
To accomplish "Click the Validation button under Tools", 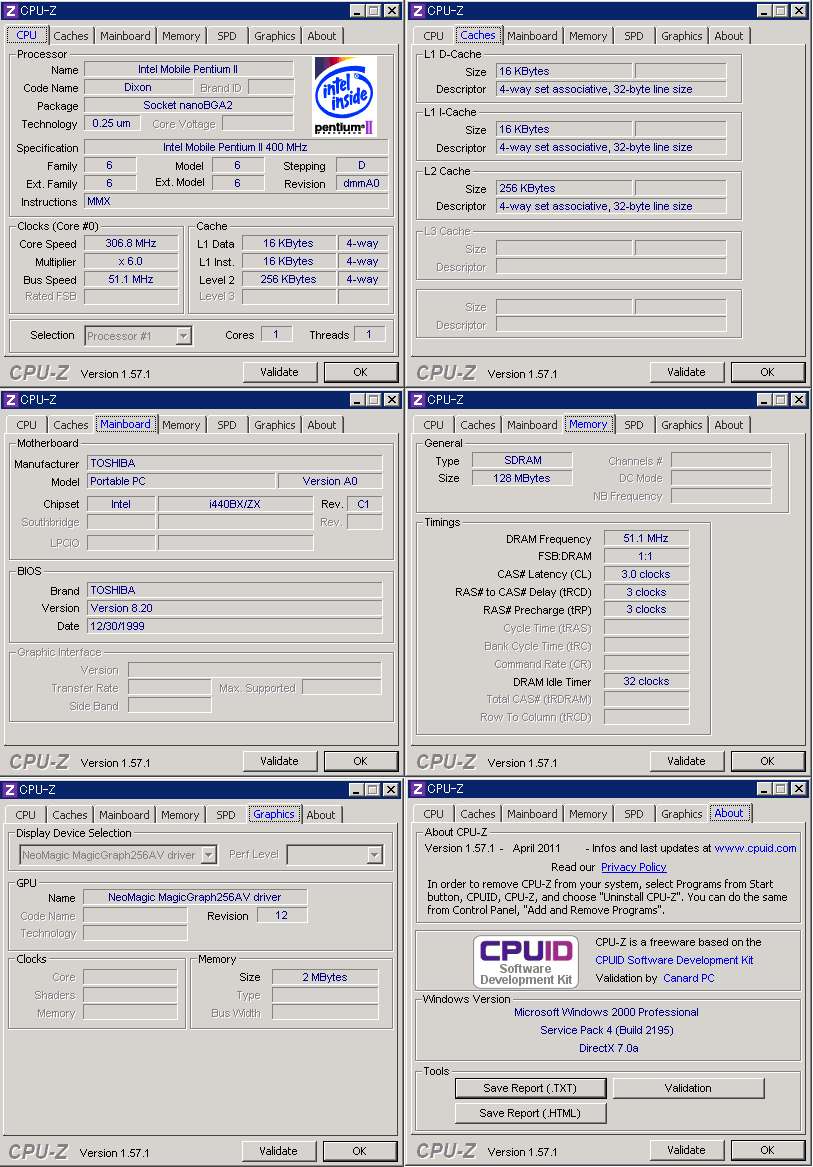I will click(688, 1088).
